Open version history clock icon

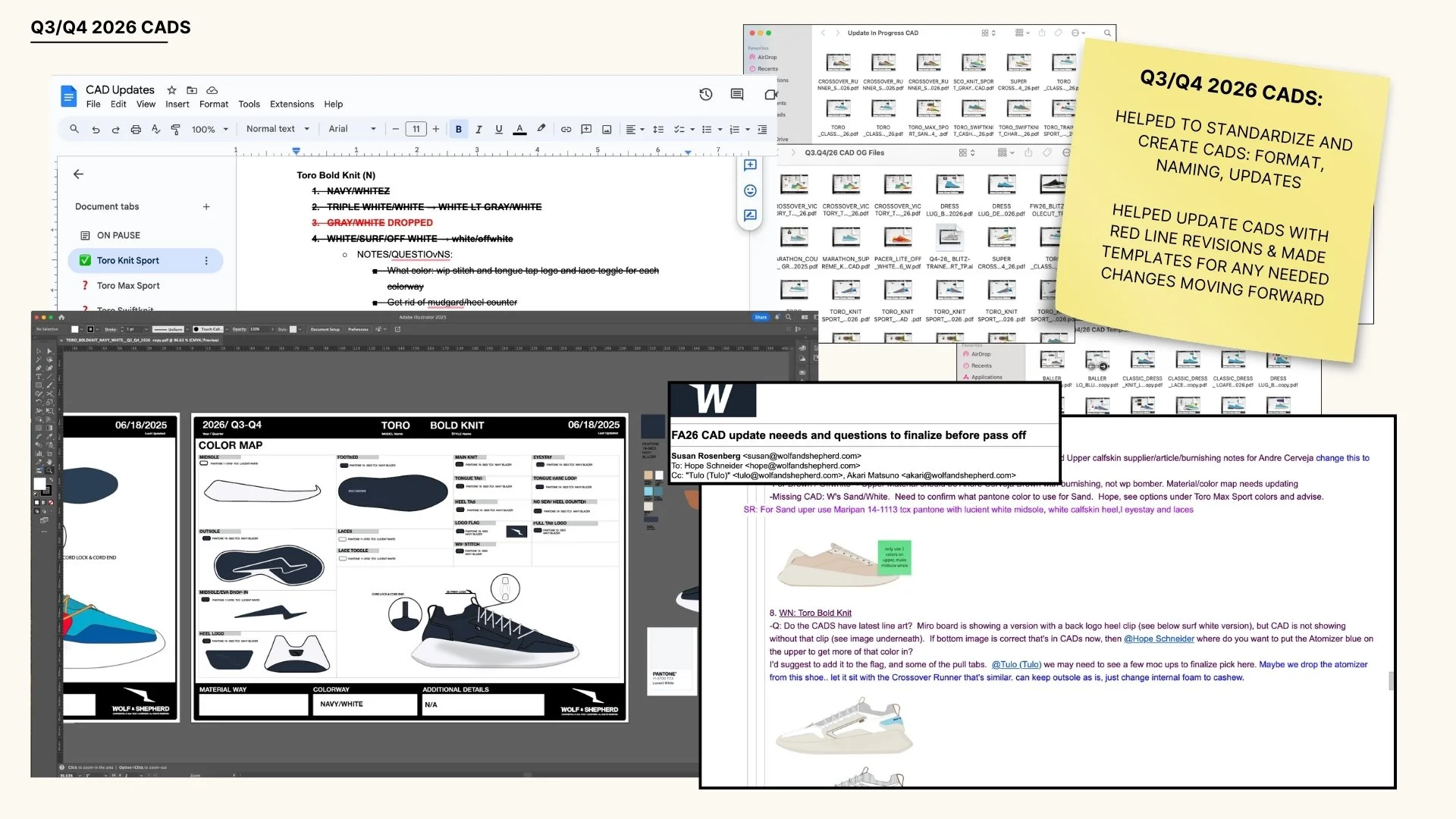(x=705, y=94)
